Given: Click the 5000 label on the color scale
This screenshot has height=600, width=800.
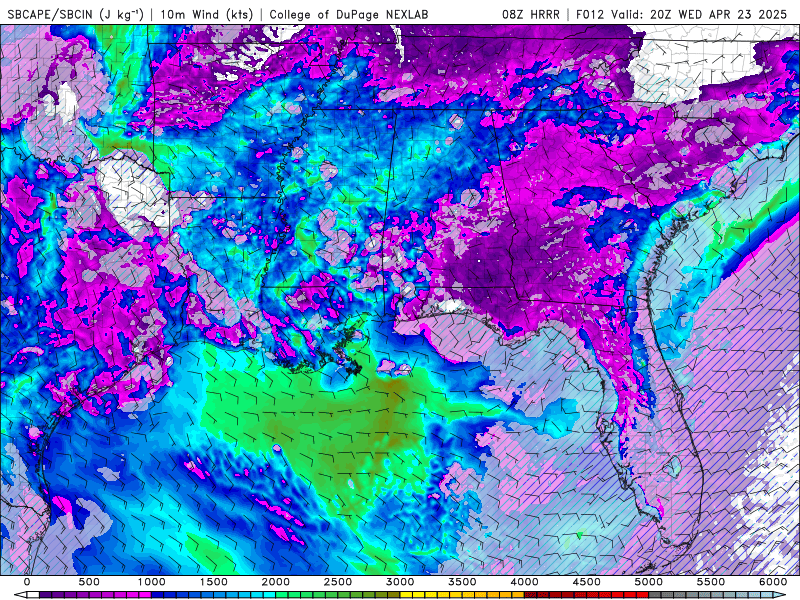Looking at the screenshot, I should [x=649, y=582].
